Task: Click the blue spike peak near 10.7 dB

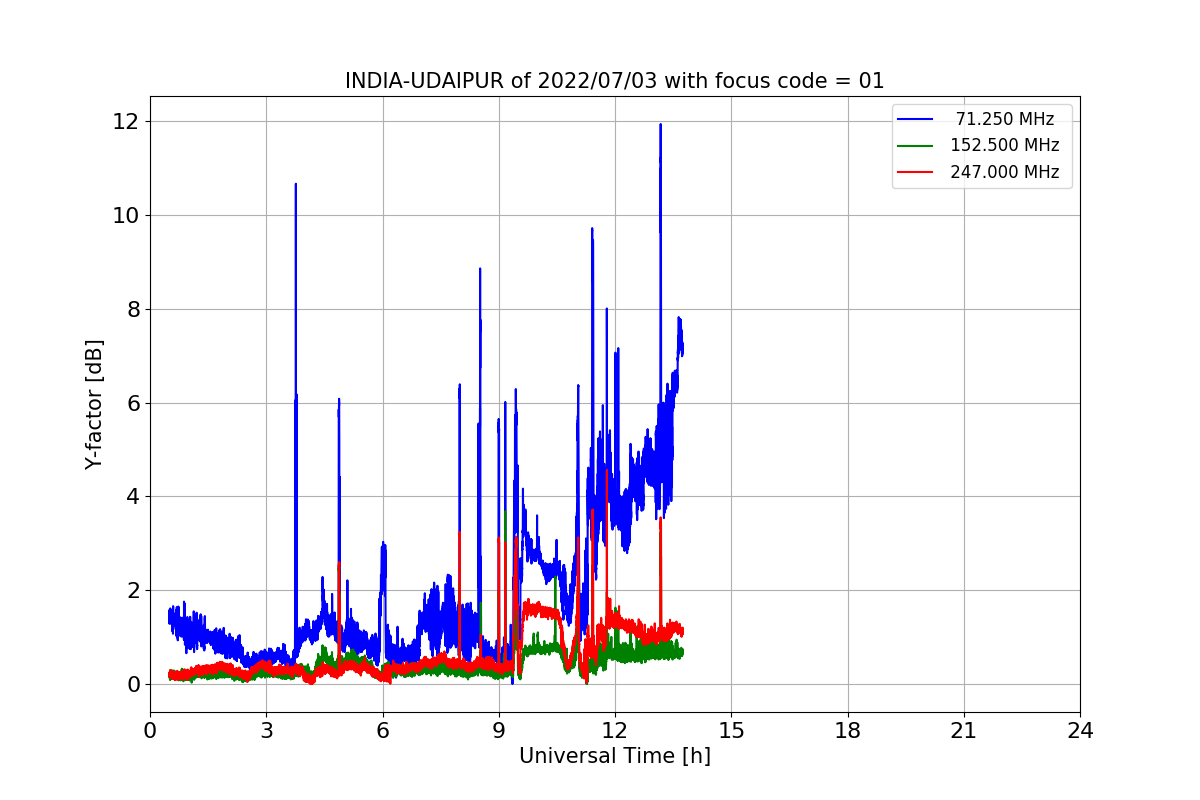Action: pos(295,185)
